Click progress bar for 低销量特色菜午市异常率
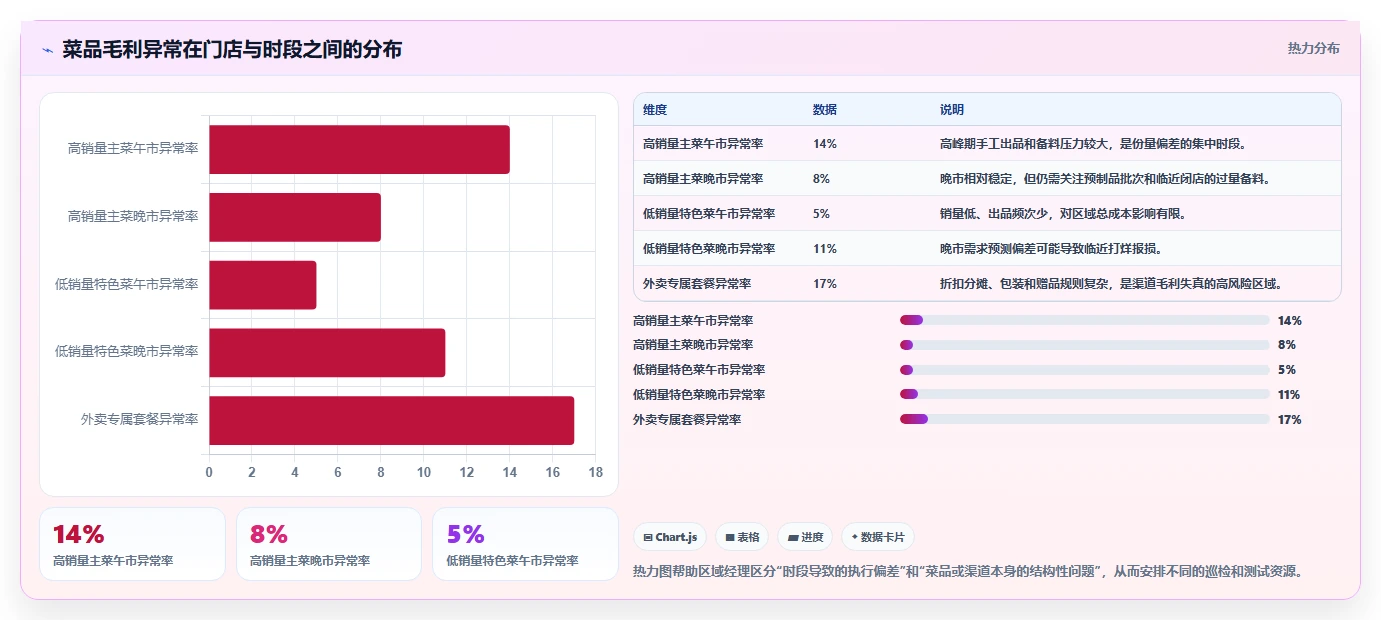The image size is (1381, 620). [1084, 370]
